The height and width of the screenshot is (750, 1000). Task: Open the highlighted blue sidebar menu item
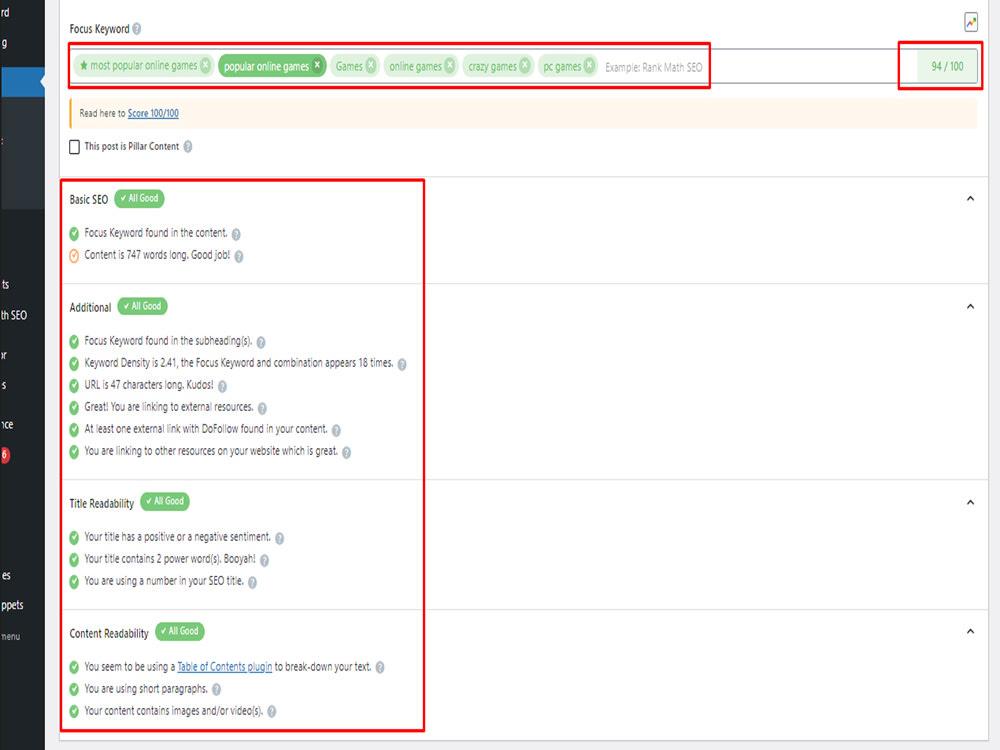click(22, 82)
